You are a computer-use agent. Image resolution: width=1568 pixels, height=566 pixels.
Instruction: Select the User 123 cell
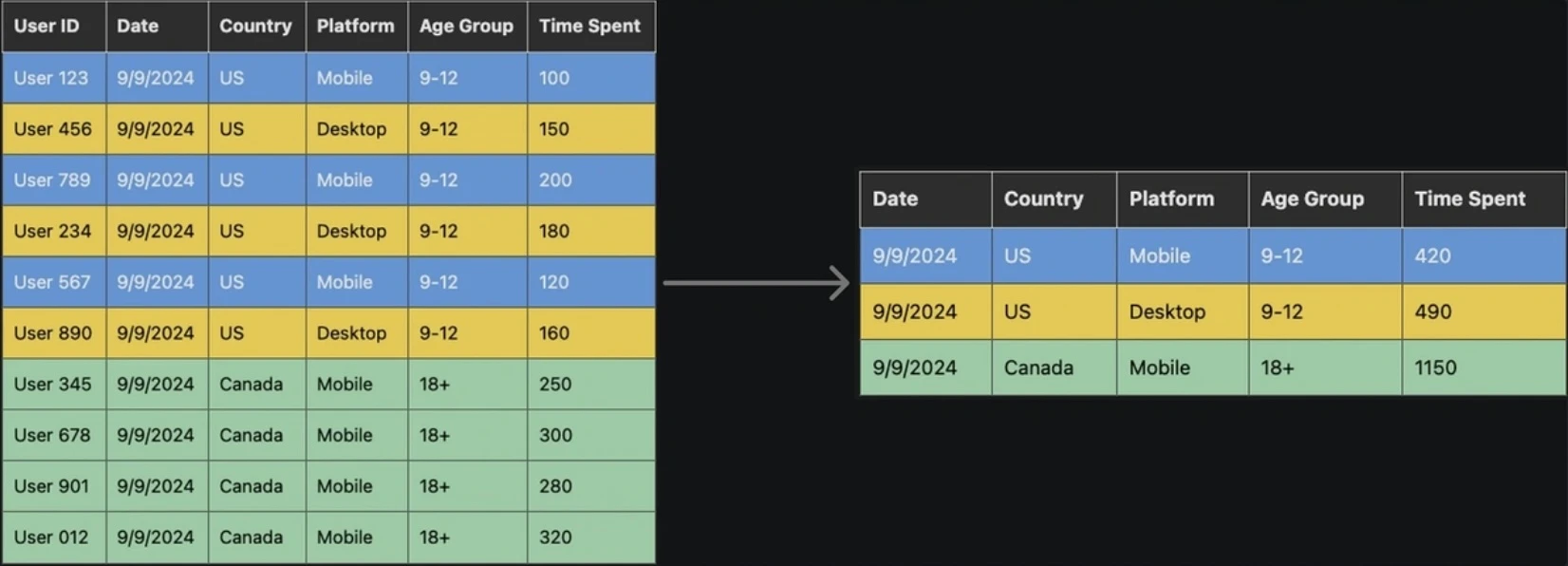51,79
